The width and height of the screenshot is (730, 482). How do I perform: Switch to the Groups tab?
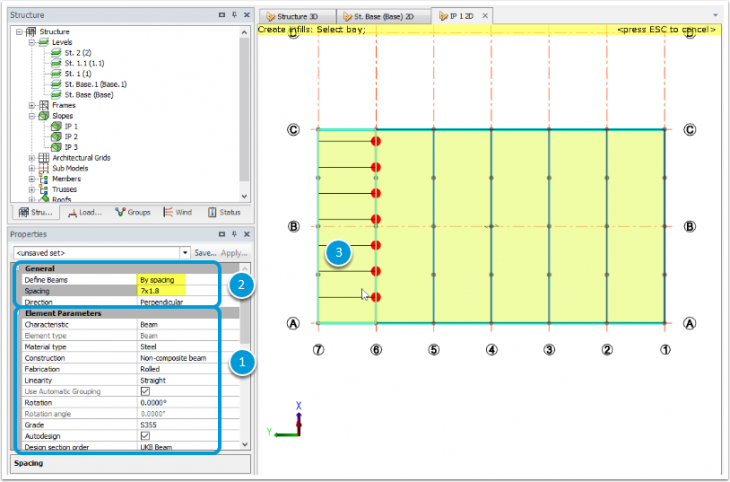(x=131, y=212)
